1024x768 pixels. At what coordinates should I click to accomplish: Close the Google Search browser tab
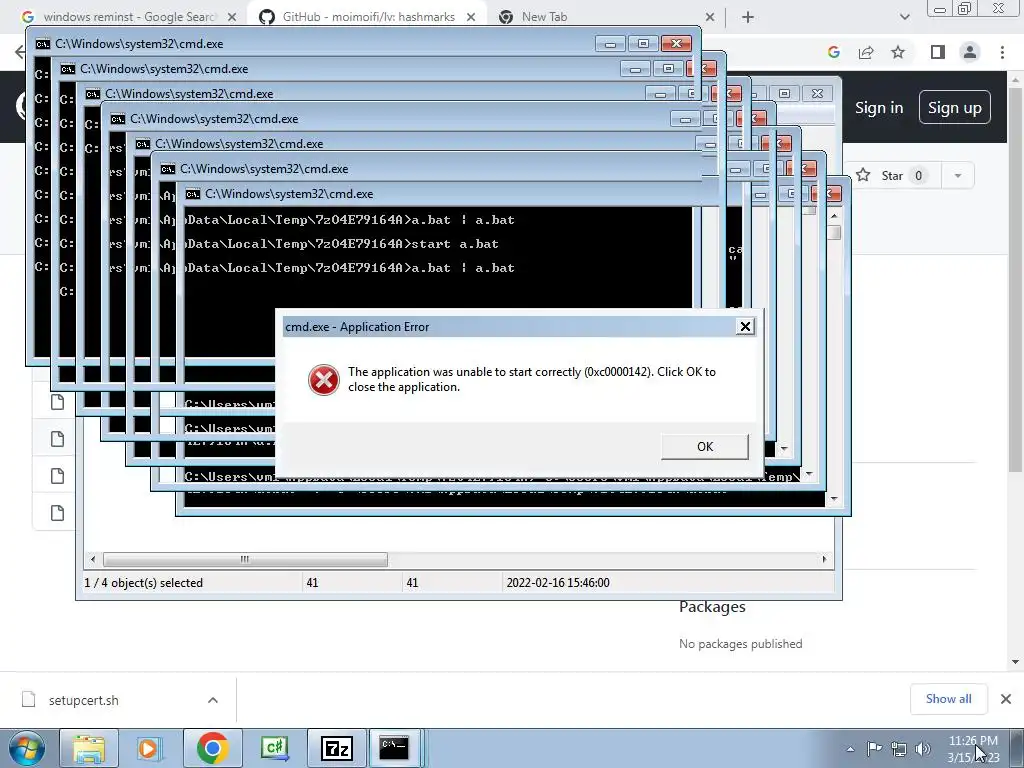click(x=232, y=17)
